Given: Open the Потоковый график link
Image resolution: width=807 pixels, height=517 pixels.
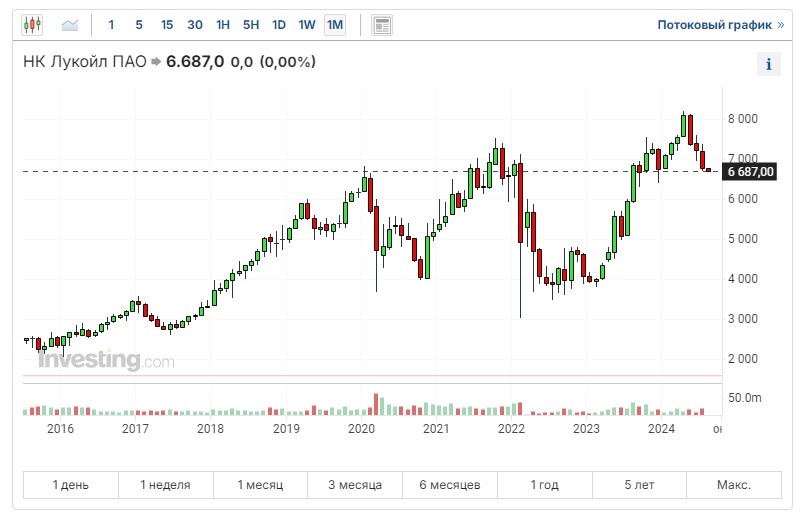Looking at the screenshot, I should 721,25.
